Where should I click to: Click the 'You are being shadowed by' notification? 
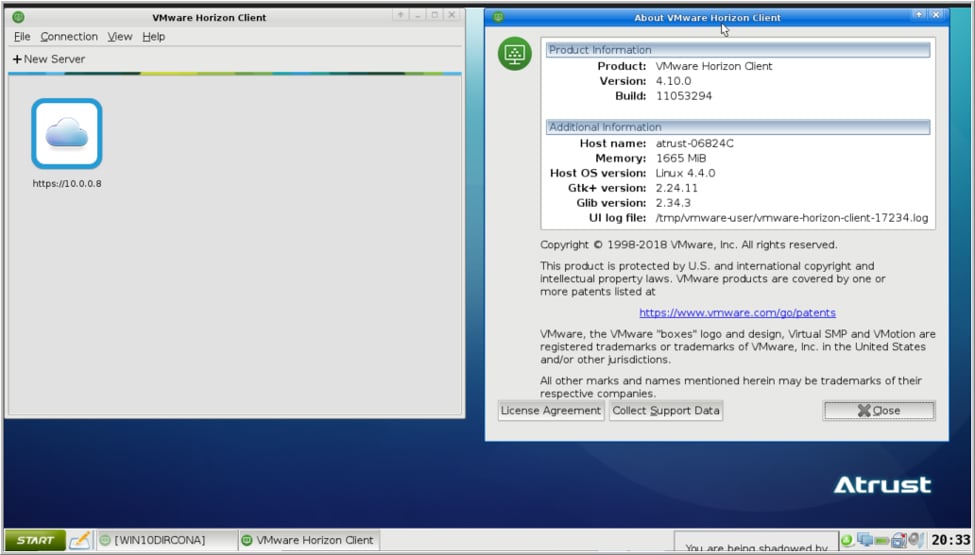click(756, 541)
